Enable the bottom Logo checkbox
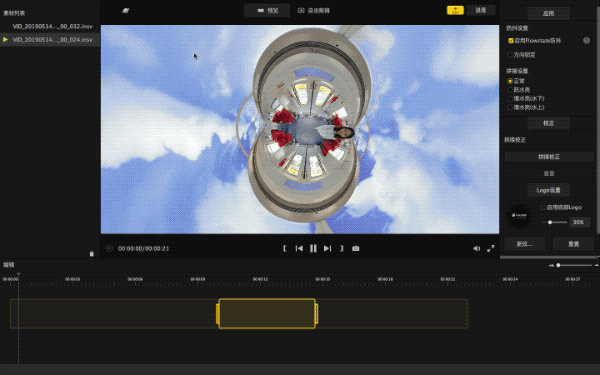Image resolution: width=600 pixels, height=375 pixels. coord(543,207)
